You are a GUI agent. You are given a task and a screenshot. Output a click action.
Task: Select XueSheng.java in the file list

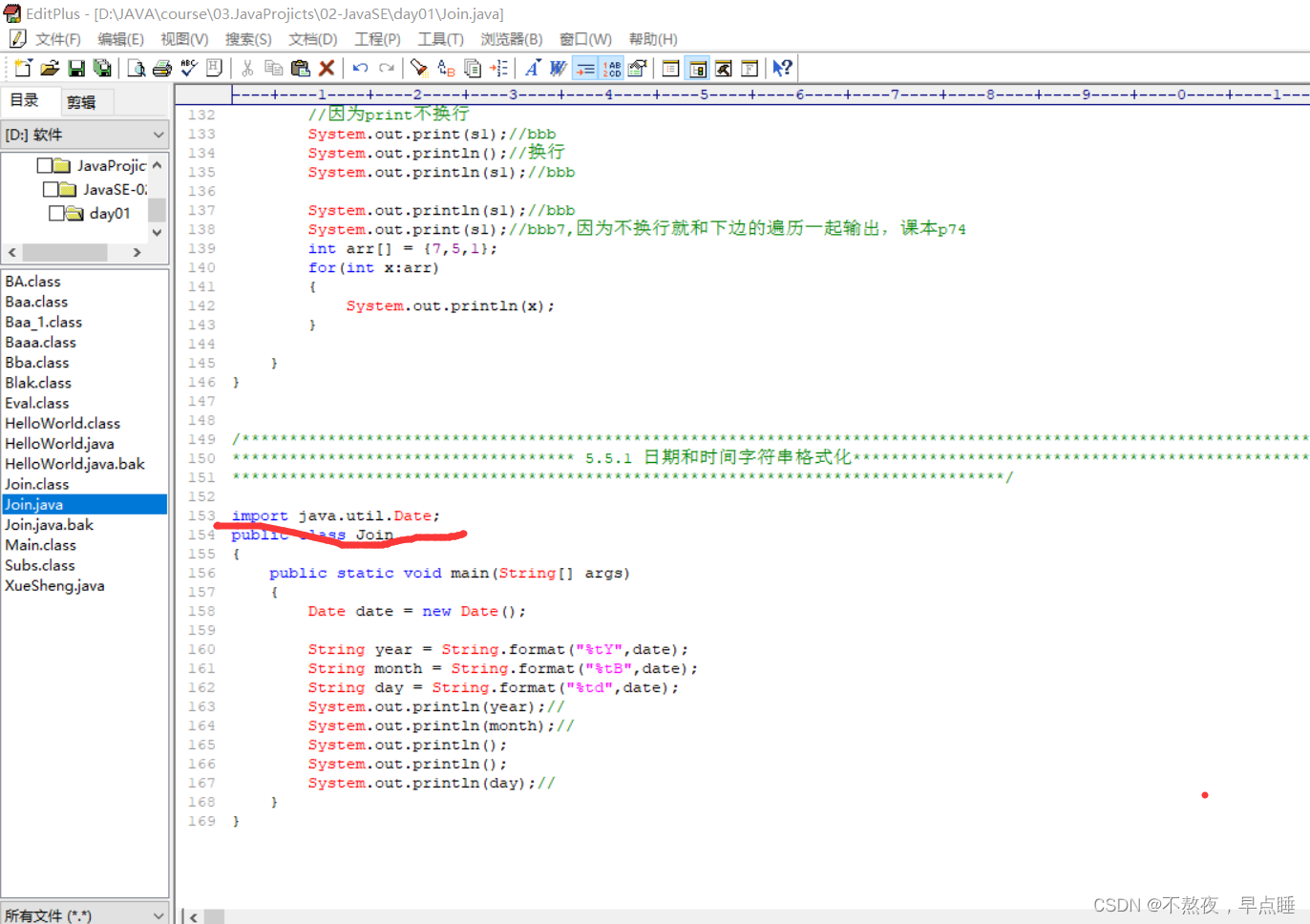pyautogui.click(x=55, y=586)
